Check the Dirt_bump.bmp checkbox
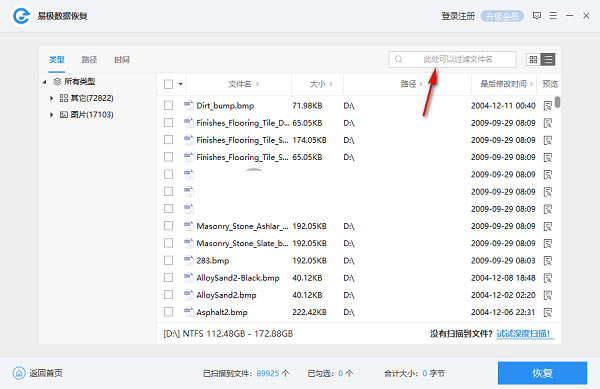 click(x=168, y=105)
